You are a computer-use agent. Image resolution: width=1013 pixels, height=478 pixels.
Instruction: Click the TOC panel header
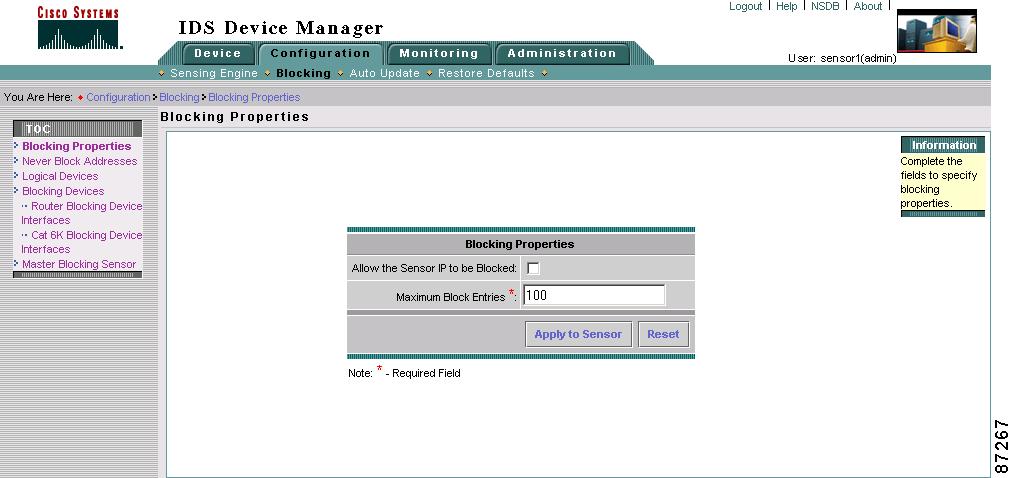78,129
